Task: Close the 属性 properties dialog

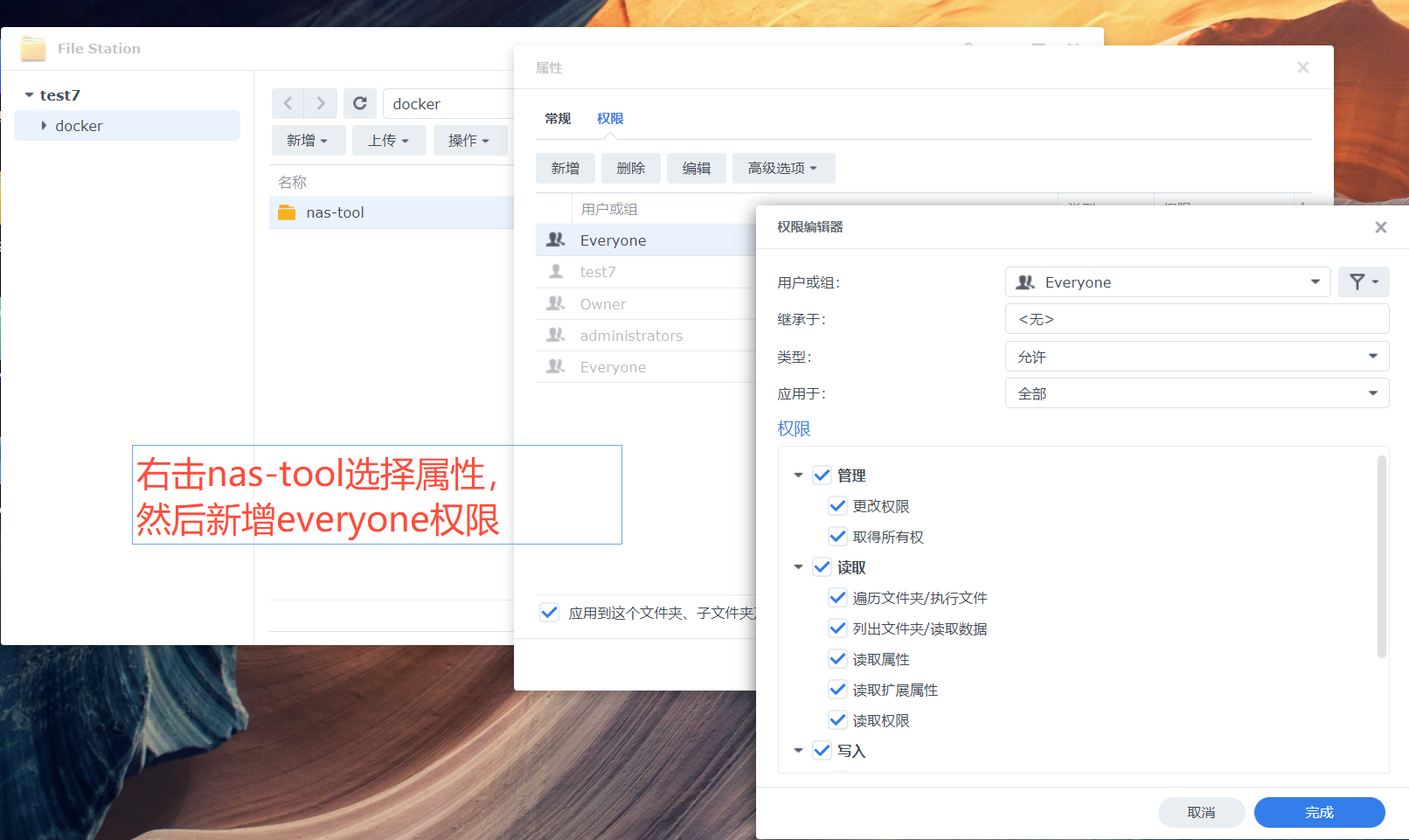Action: 1302,67
